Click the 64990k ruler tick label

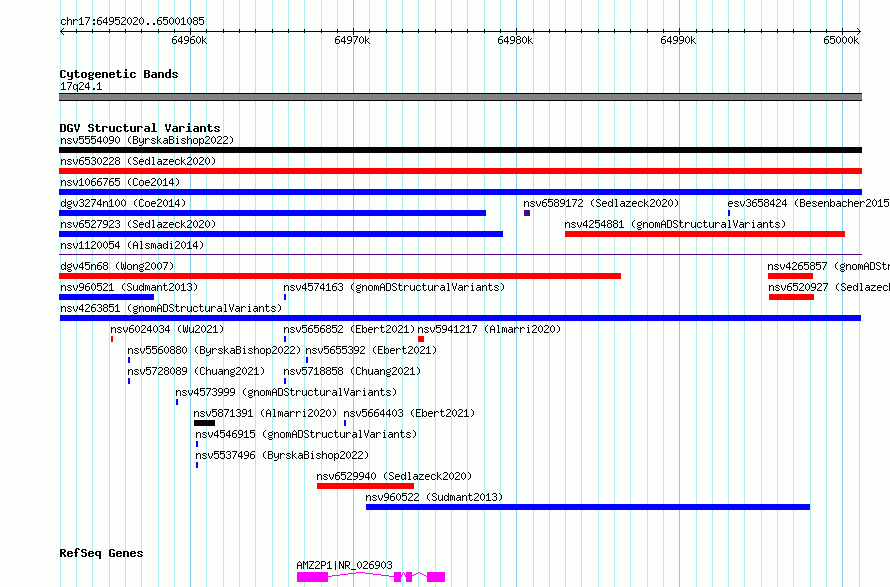[678, 40]
